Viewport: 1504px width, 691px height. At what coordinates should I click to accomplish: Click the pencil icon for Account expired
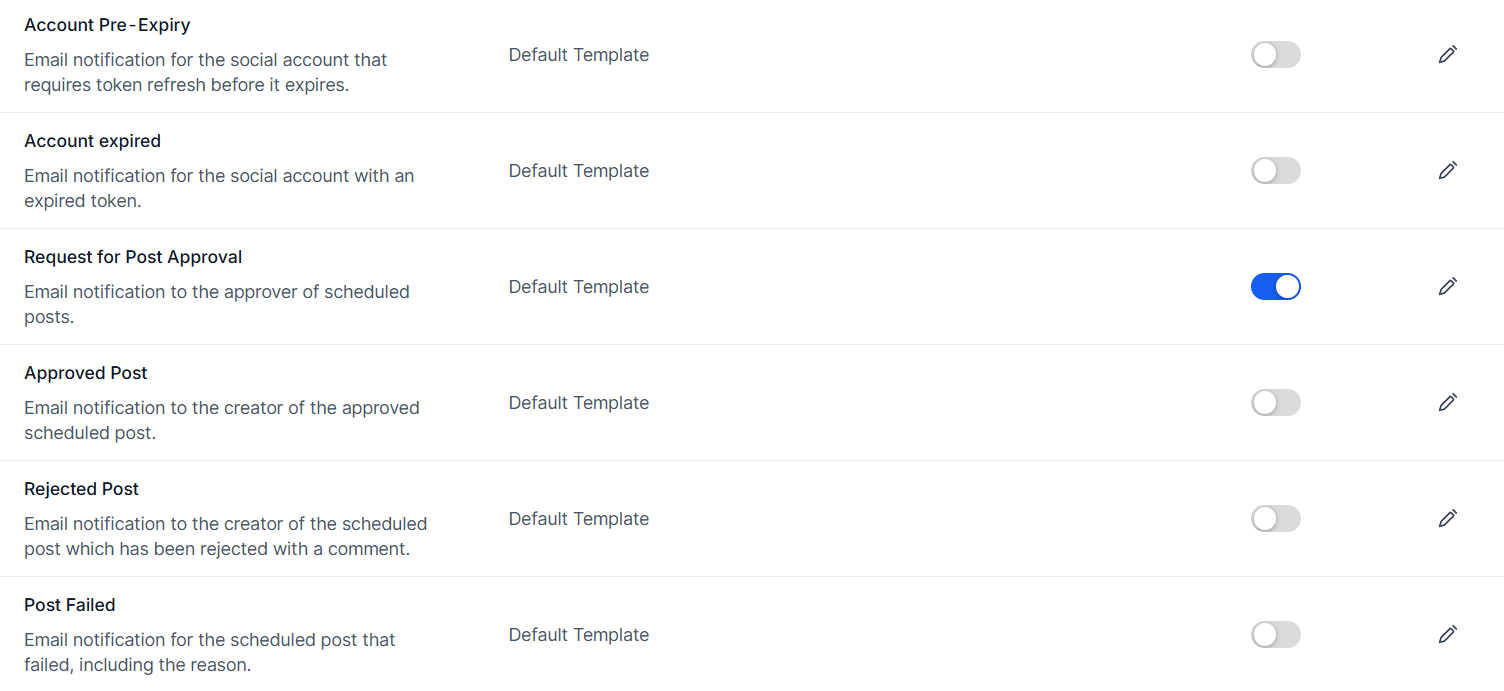tap(1447, 171)
